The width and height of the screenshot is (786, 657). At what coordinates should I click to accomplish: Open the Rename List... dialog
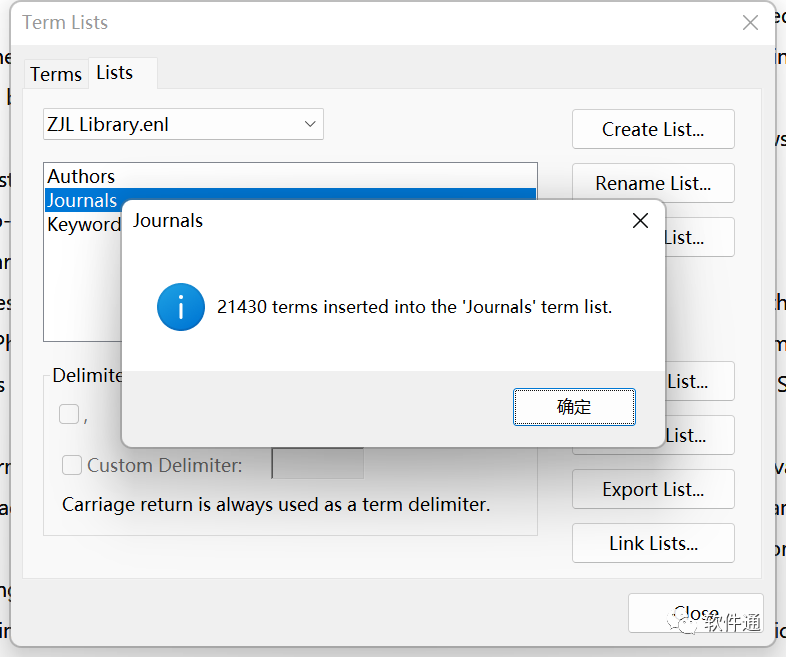pyautogui.click(x=653, y=183)
